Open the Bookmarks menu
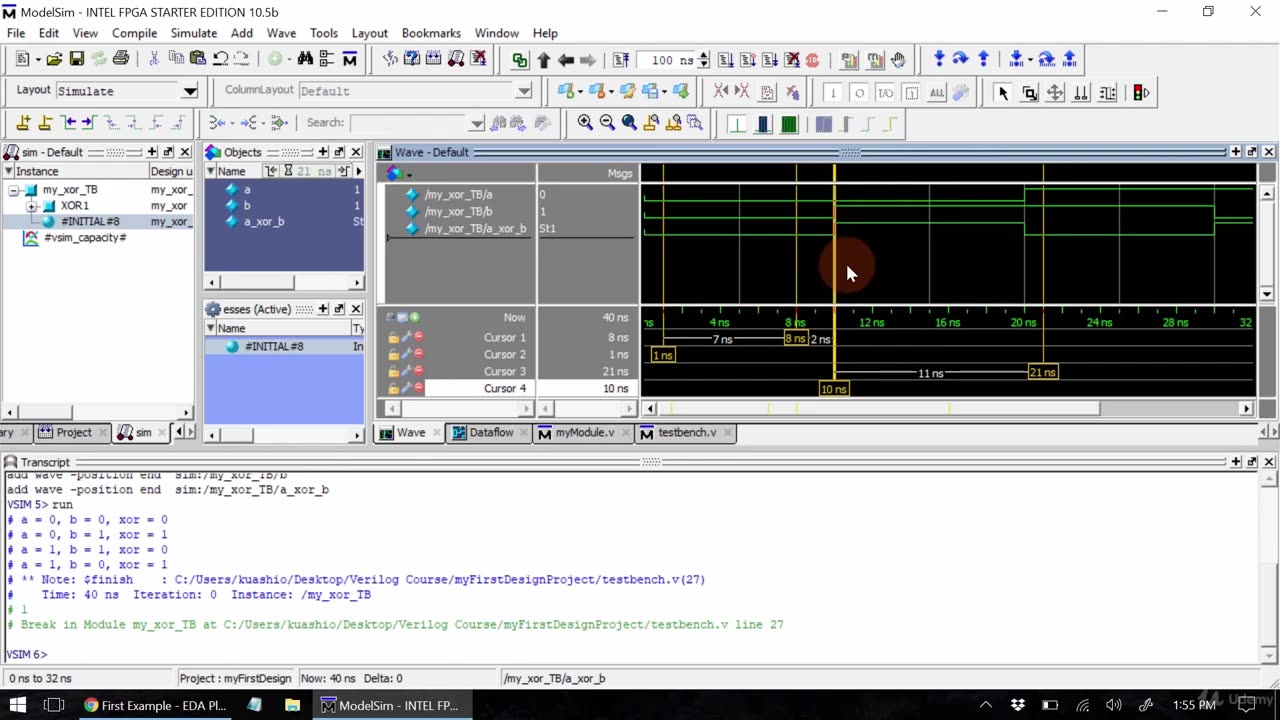 (431, 33)
